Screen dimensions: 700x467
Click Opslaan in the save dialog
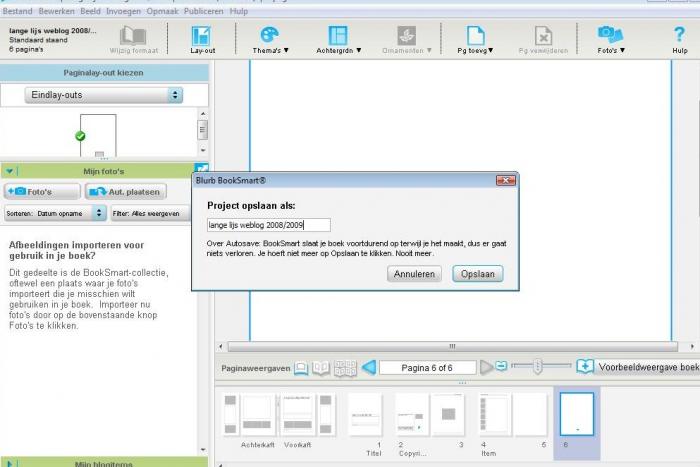478,274
